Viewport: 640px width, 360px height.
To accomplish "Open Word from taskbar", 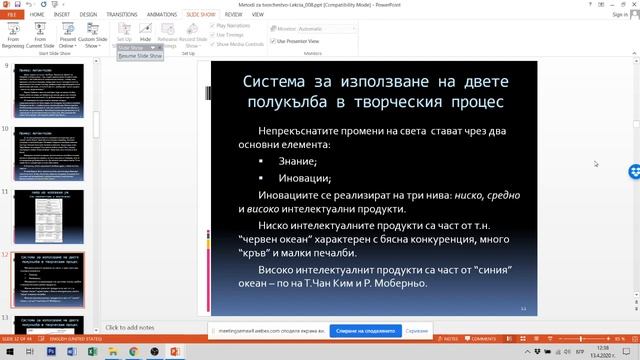I will pos(72,351).
